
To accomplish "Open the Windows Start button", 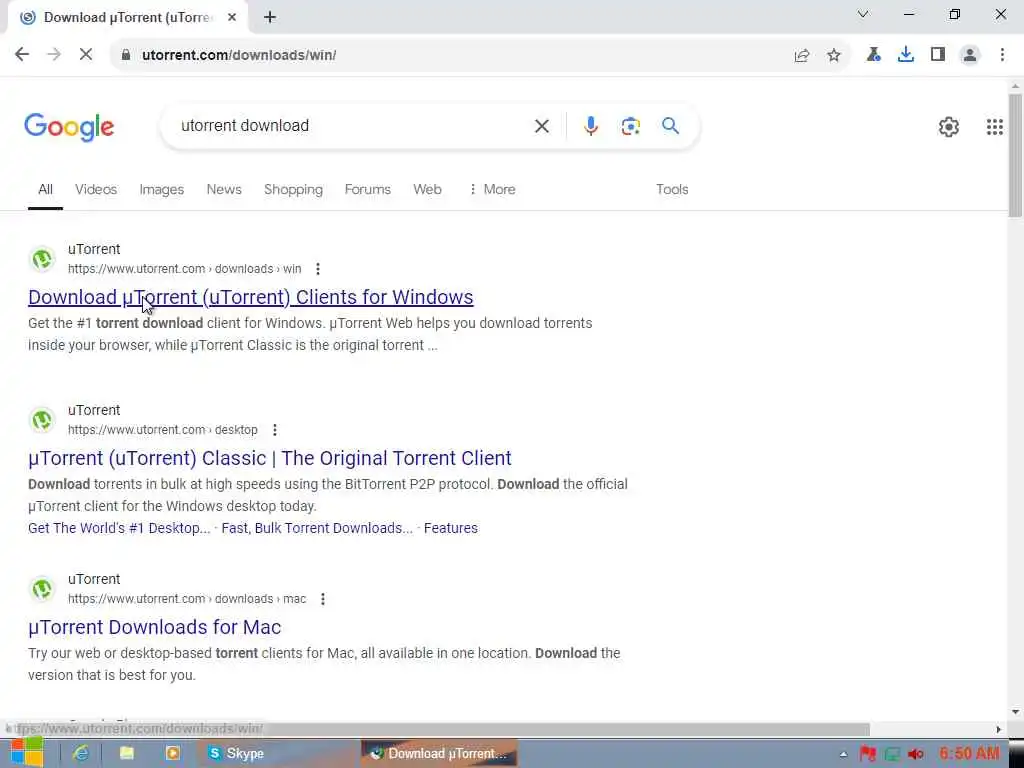I will tap(27, 753).
